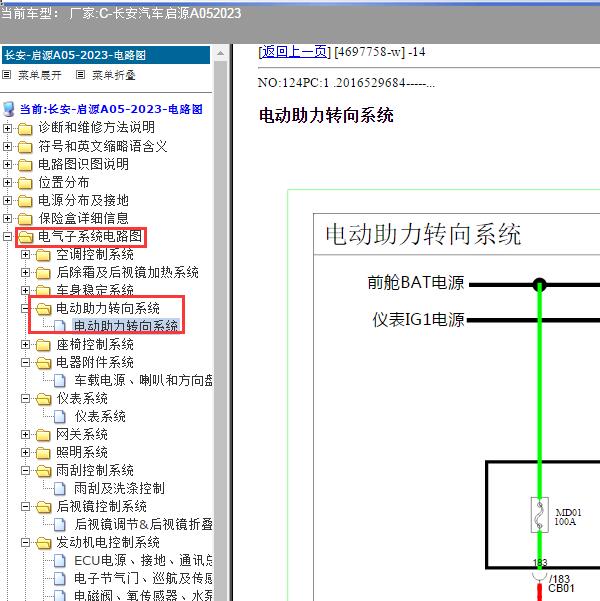Click the document icon for 电子节气门、巡航
The width and height of the screenshot is (600, 601).
click(59, 579)
